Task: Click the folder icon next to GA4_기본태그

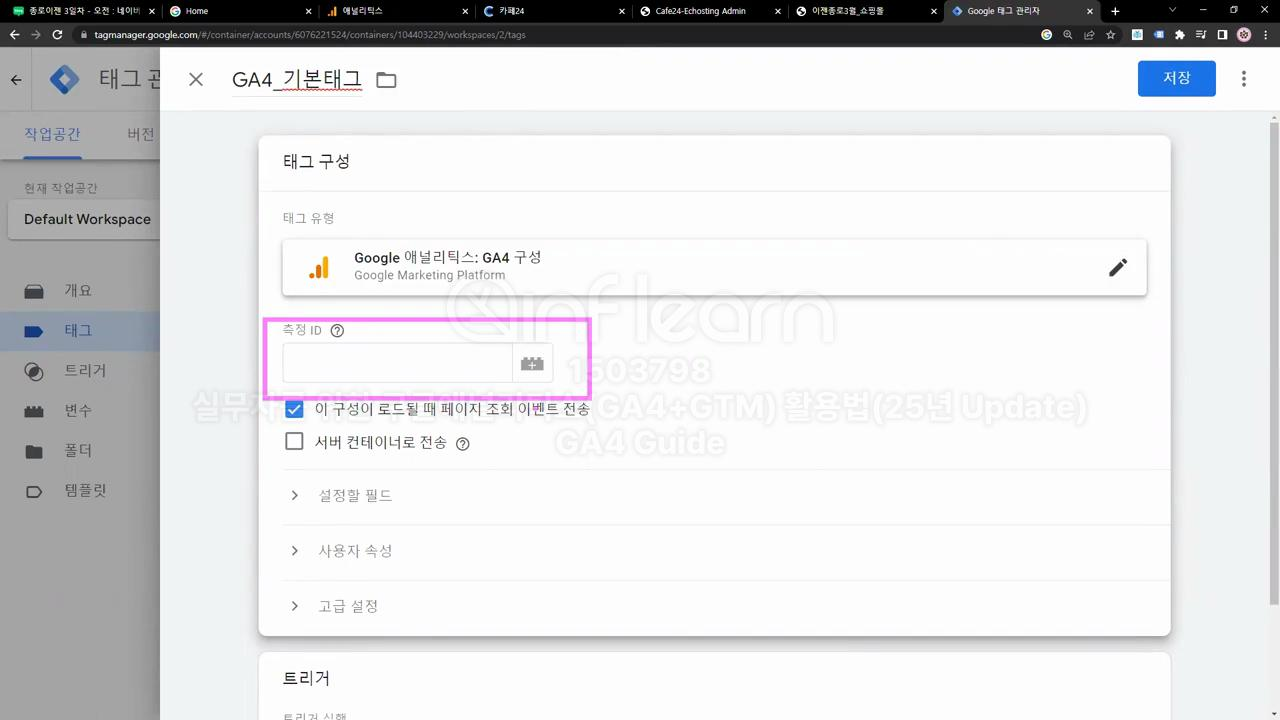Action: click(386, 80)
